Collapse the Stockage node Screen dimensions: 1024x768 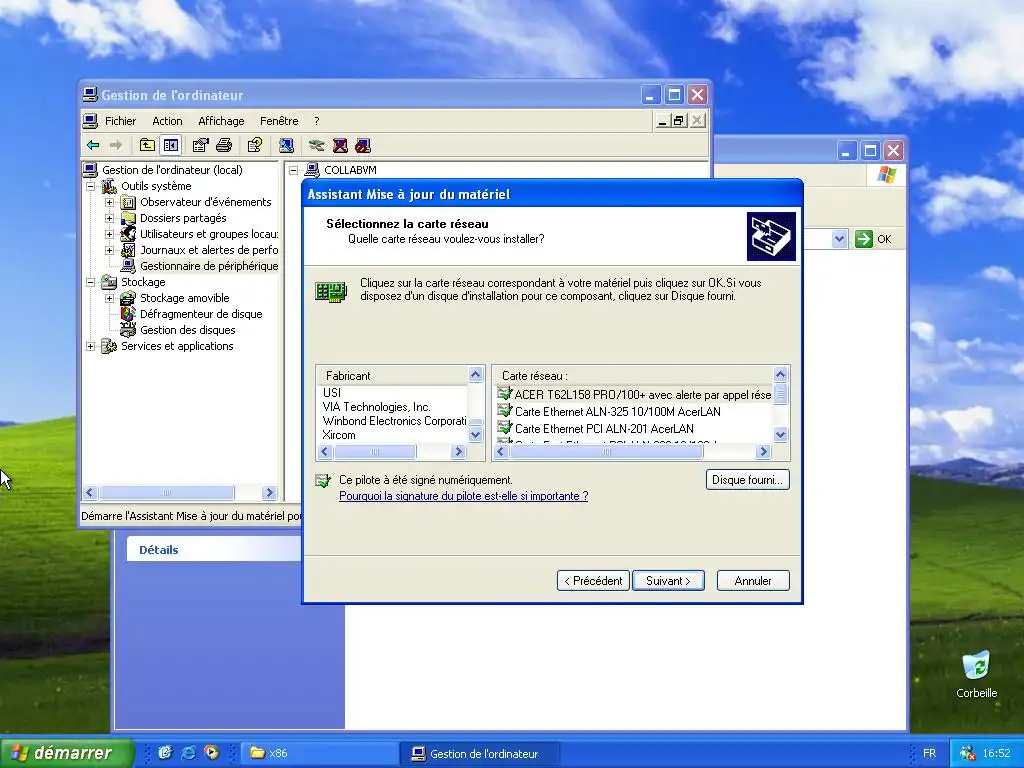pos(91,282)
